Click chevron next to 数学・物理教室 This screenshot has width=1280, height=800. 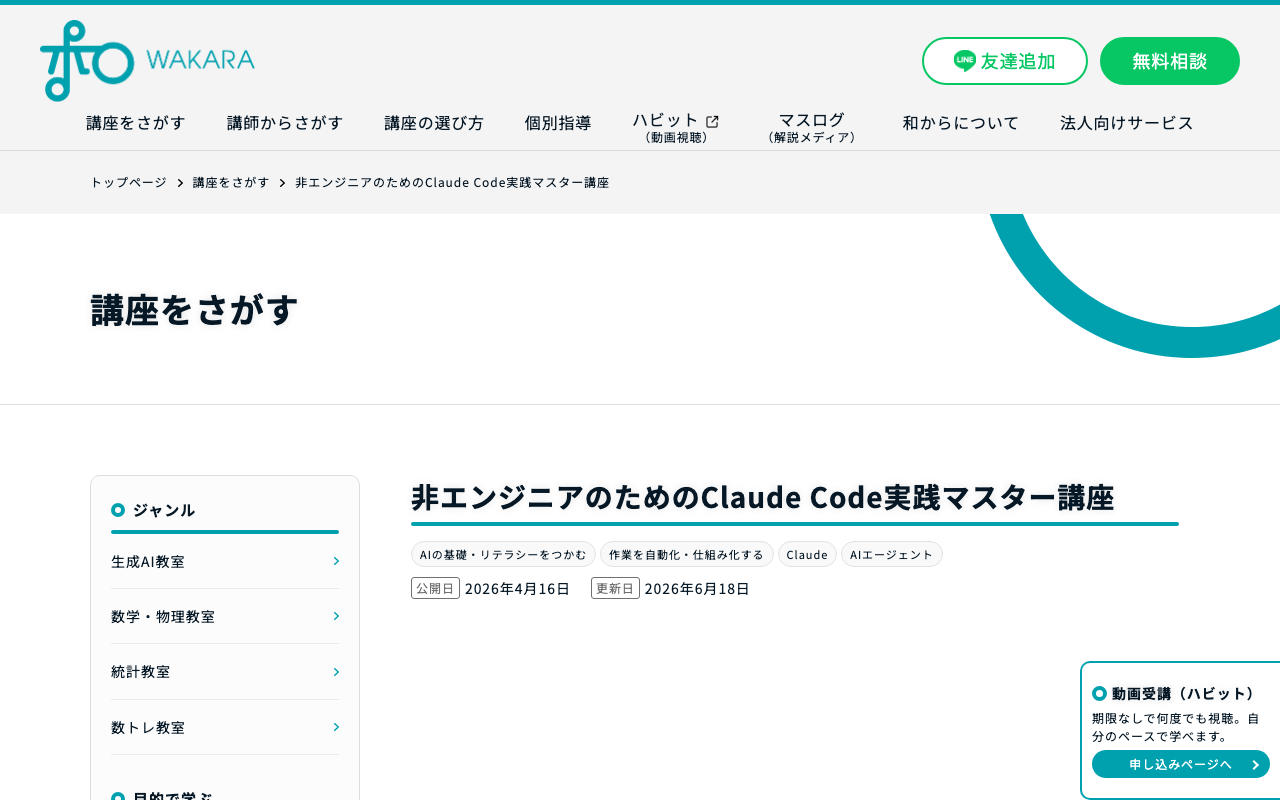click(336, 616)
